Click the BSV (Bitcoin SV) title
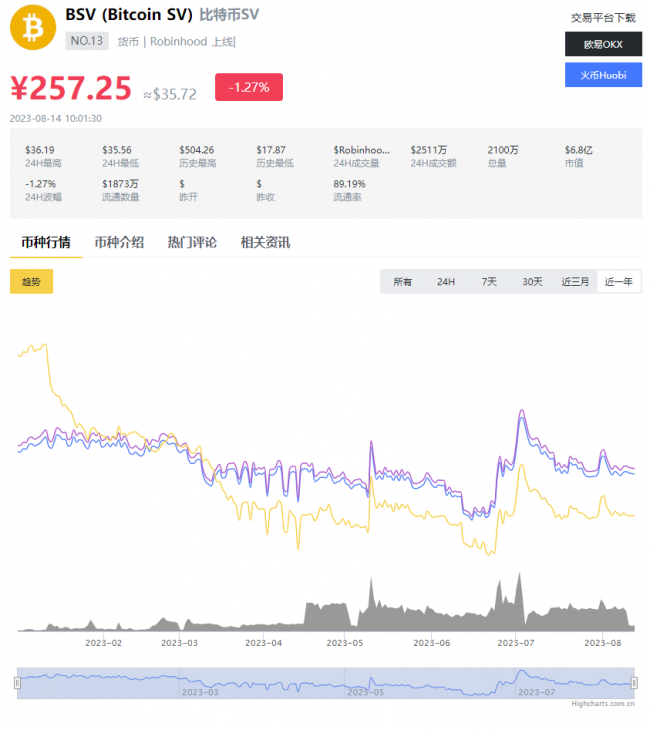This screenshot has width=650, height=730. pyautogui.click(x=129, y=14)
